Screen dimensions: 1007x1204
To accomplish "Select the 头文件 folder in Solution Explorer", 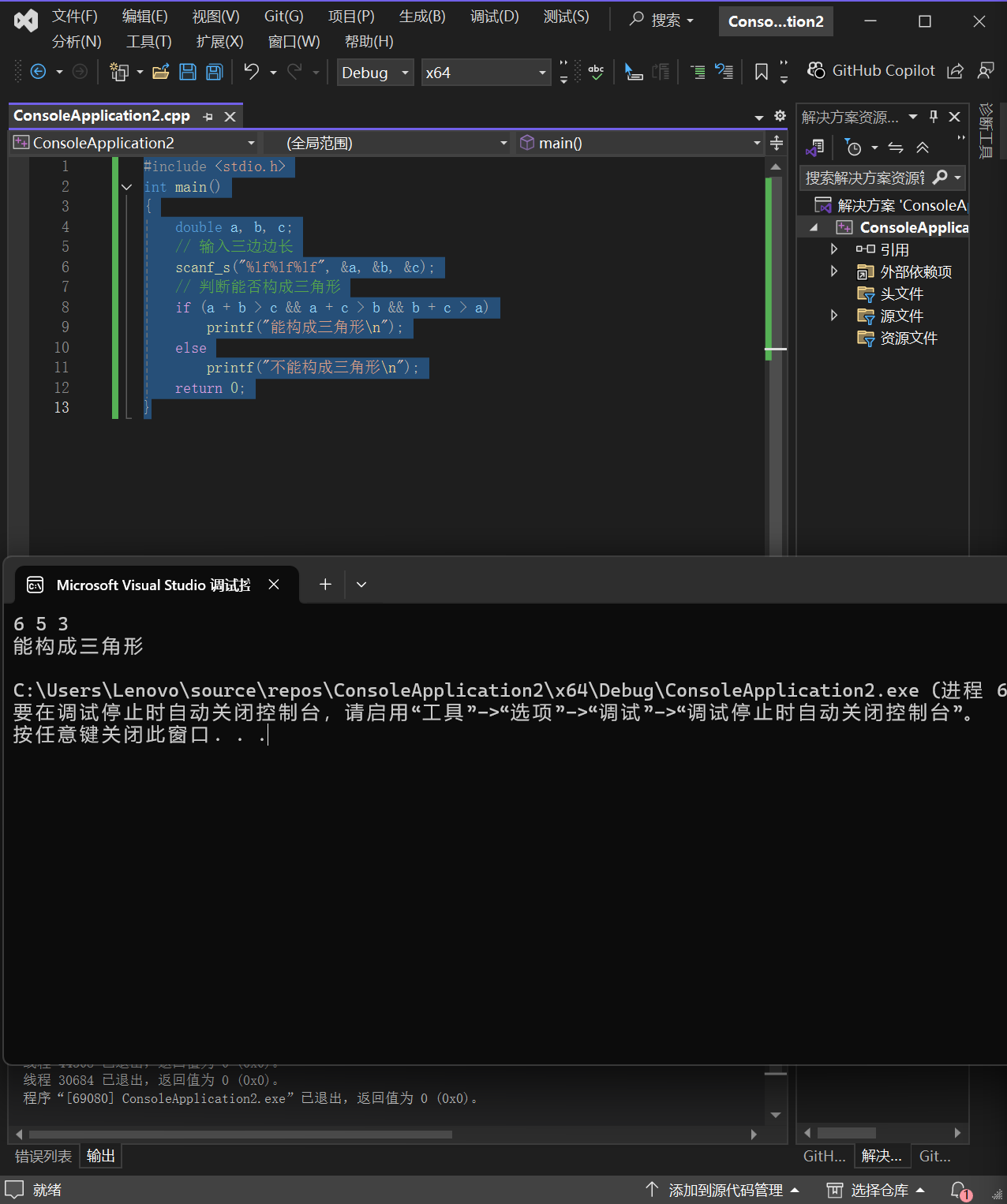I will (901, 294).
